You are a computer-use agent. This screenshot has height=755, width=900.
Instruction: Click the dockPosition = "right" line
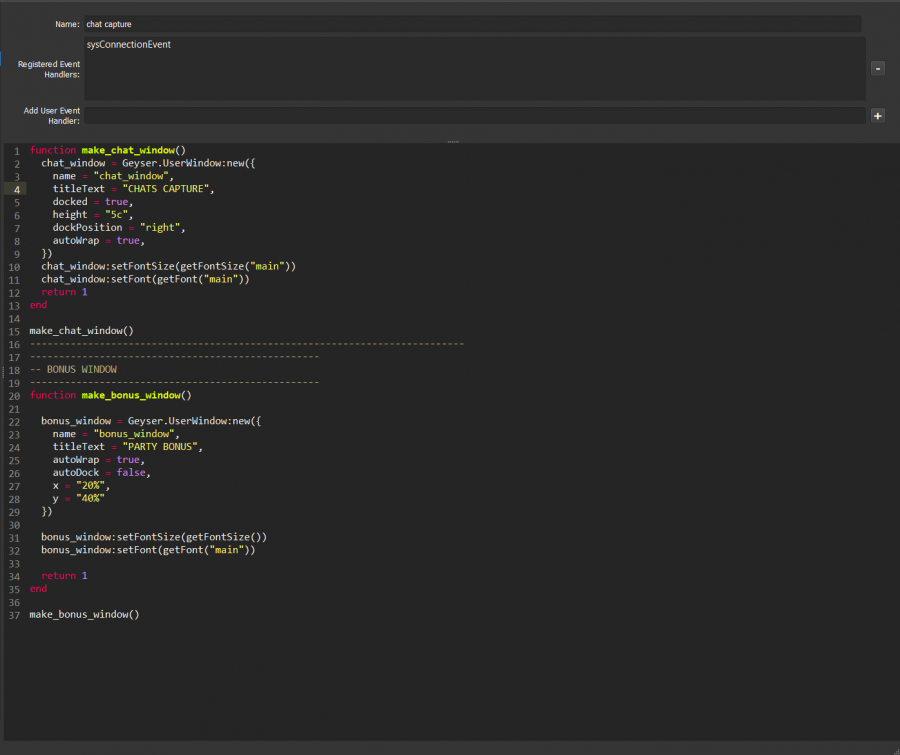(x=119, y=228)
